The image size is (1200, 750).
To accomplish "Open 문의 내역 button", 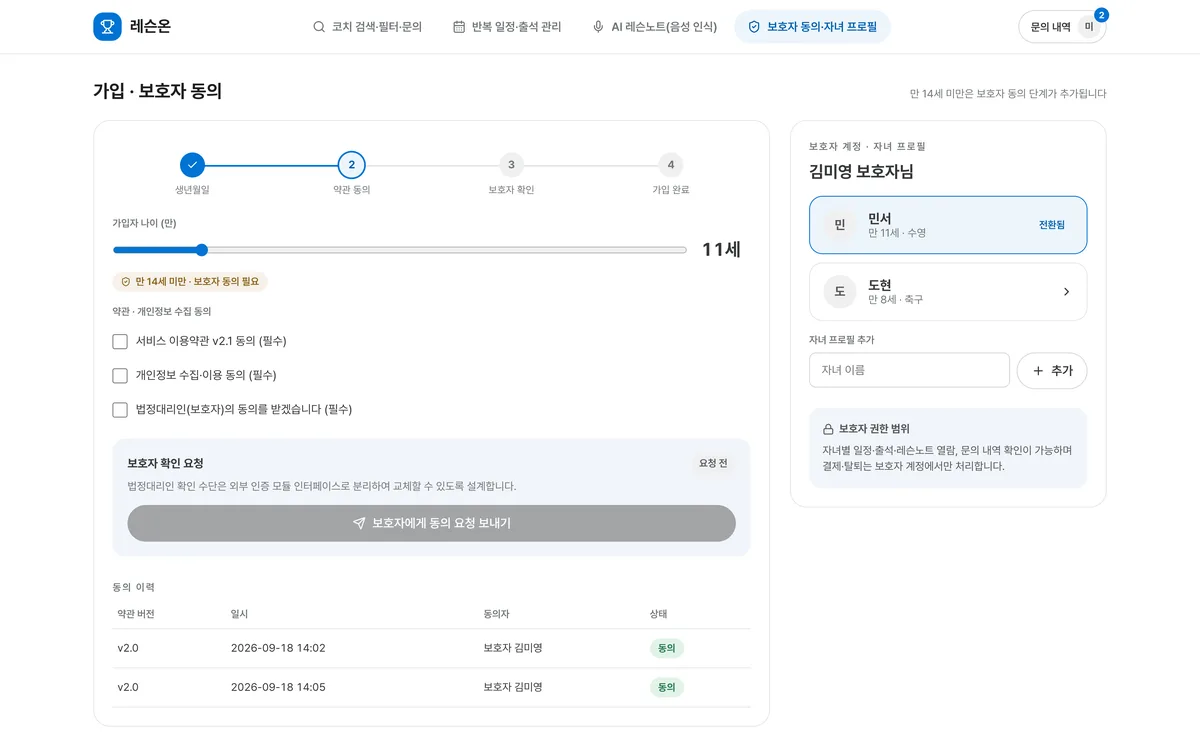I will [1062, 27].
